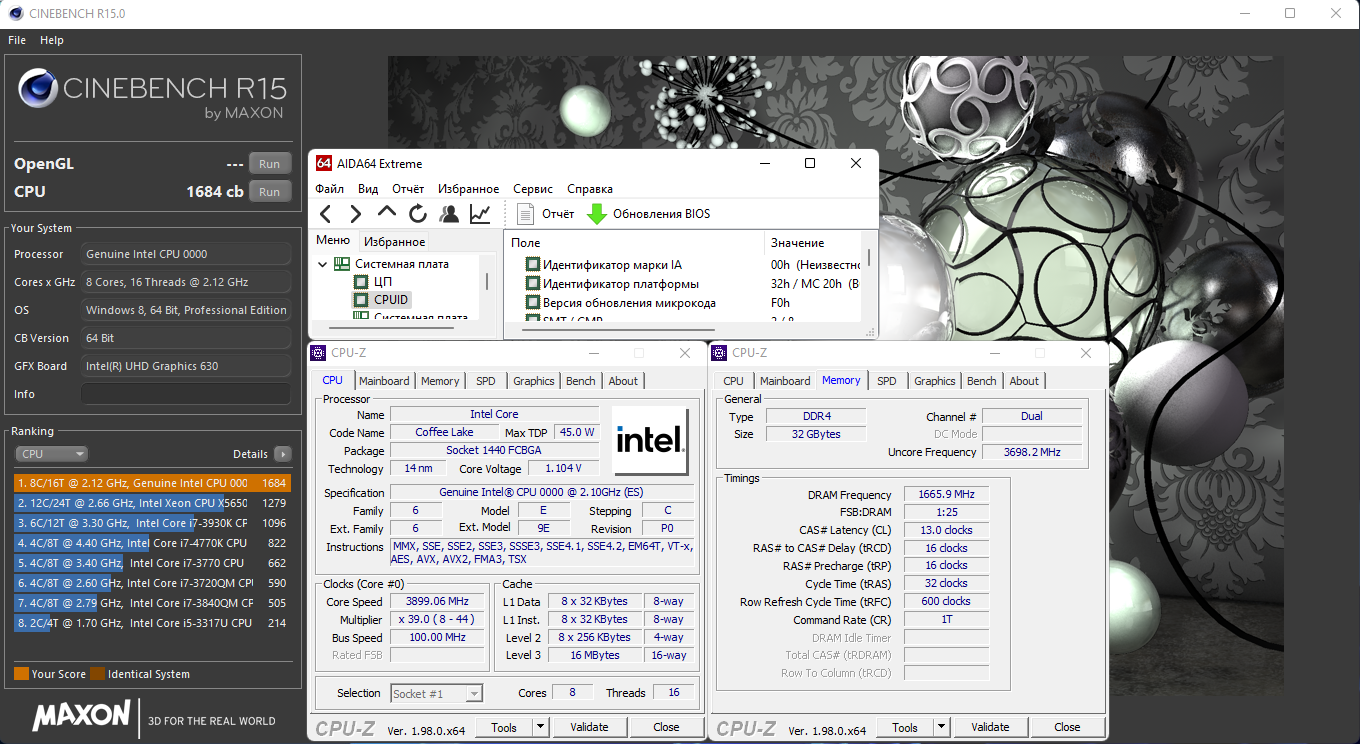The height and width of the screenshot is (744, 1360).
Task: Collapse the Системная плата tree node
Action: click(323, 264)
